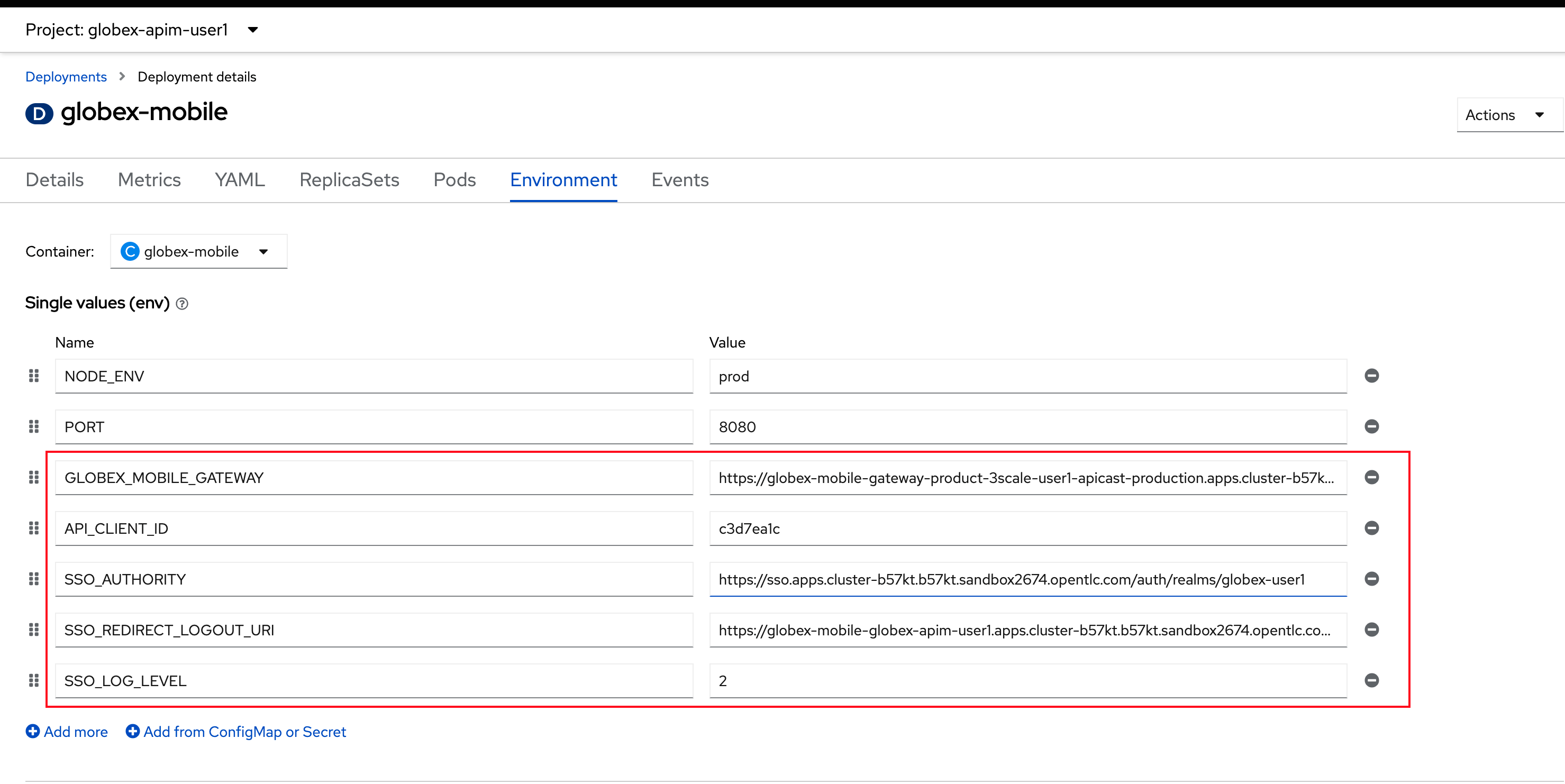1565x784 pixels.
Task: Edit the GLOBEX_MOBILE_GATEWAY name field
Action: click(x=374, y=478)
